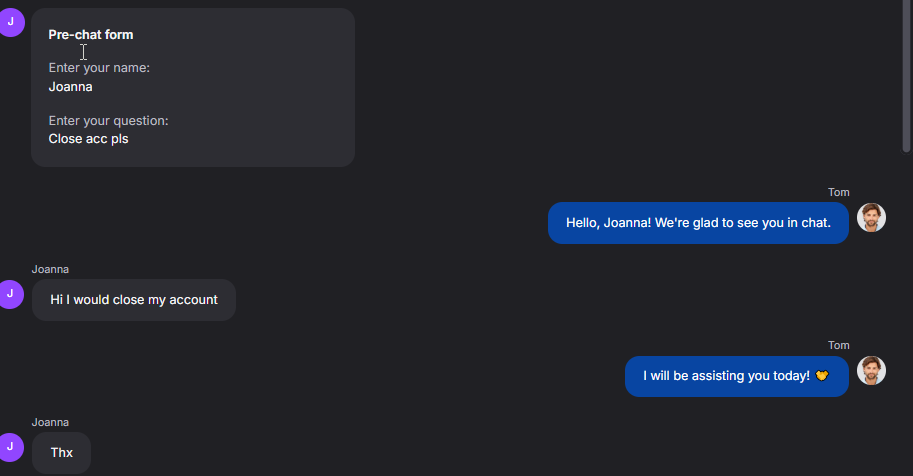Select the 'Hi I would close my account' message
913x476 pixels.
pyautogui.click(x=134, y=300)
